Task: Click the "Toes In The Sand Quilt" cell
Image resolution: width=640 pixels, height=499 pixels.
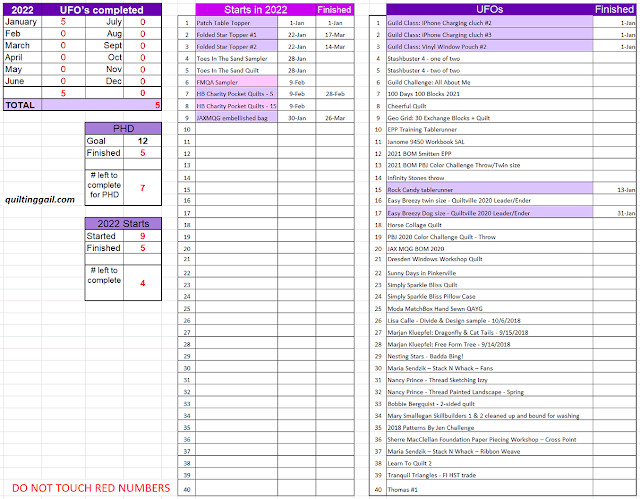Action: 236,70
